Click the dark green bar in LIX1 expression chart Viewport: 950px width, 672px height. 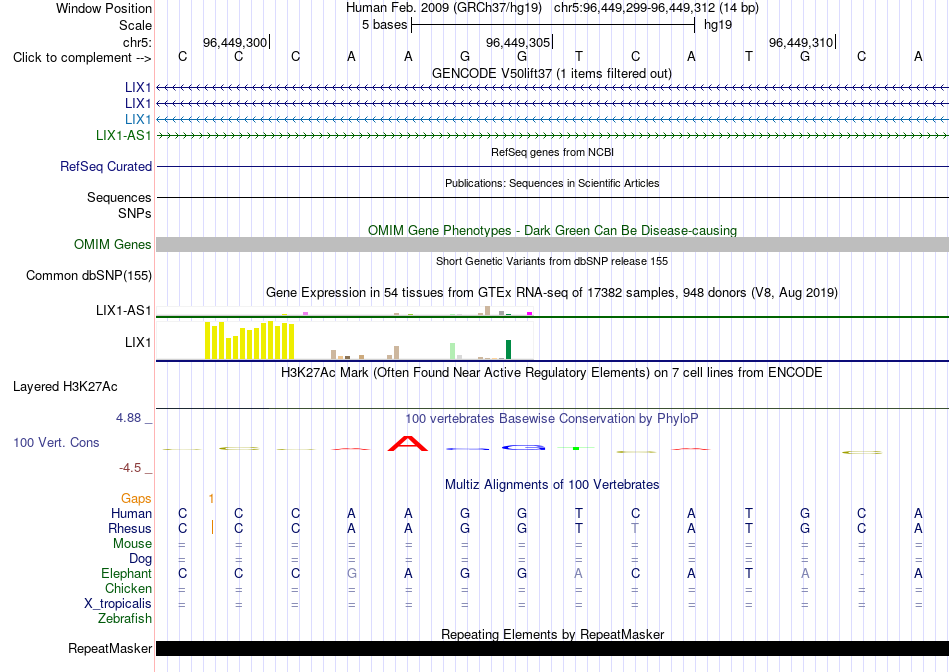508,350
